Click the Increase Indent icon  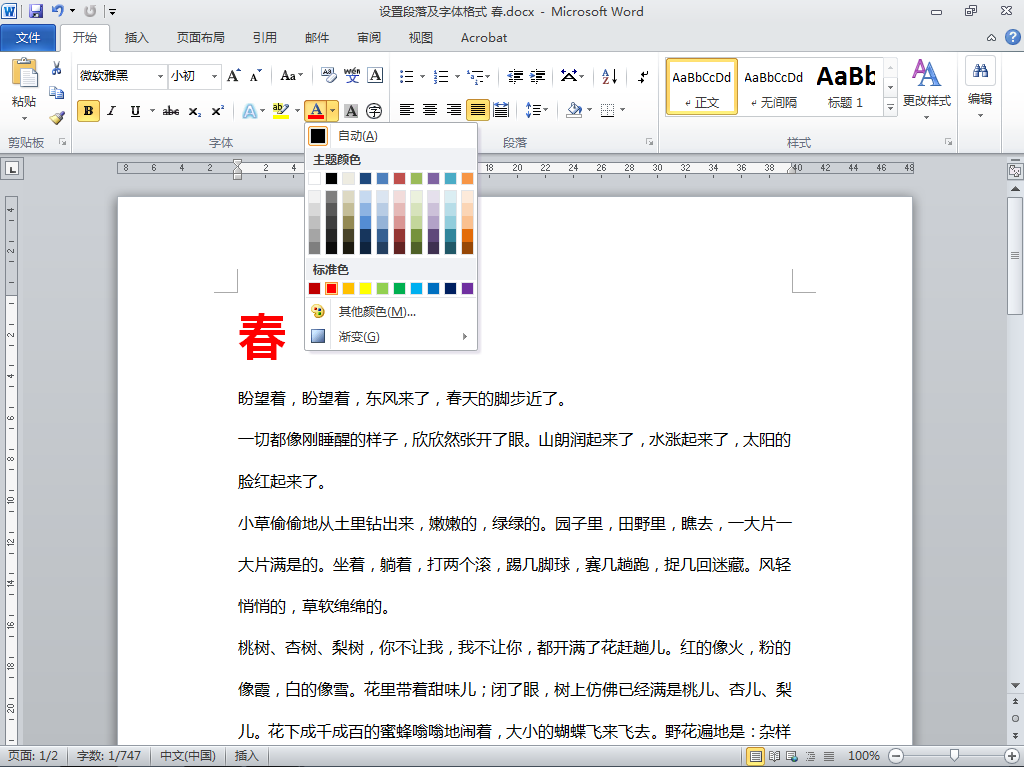coord(537,76)
